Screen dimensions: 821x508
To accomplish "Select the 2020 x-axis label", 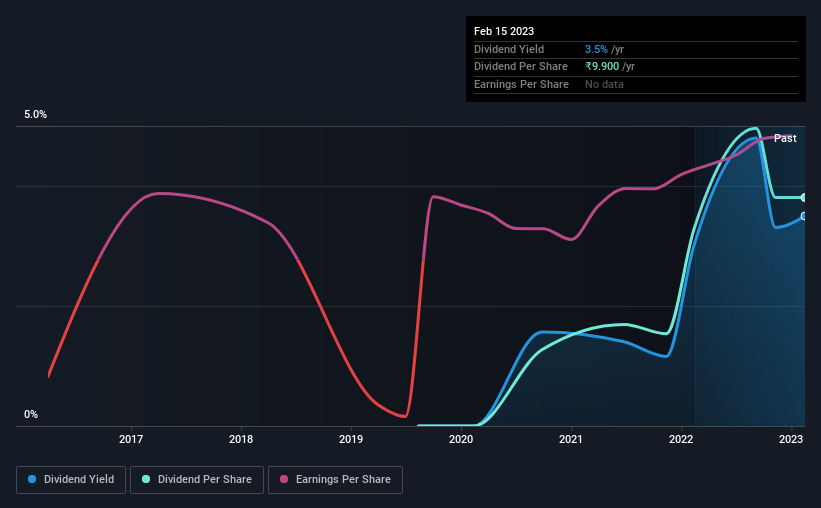I will coord(461,439).
